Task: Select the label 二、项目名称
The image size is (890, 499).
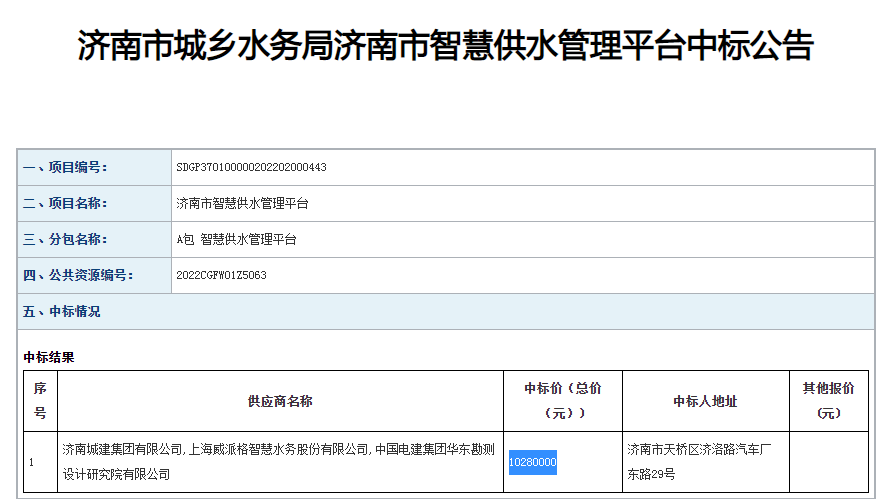Action: (65, 203)
